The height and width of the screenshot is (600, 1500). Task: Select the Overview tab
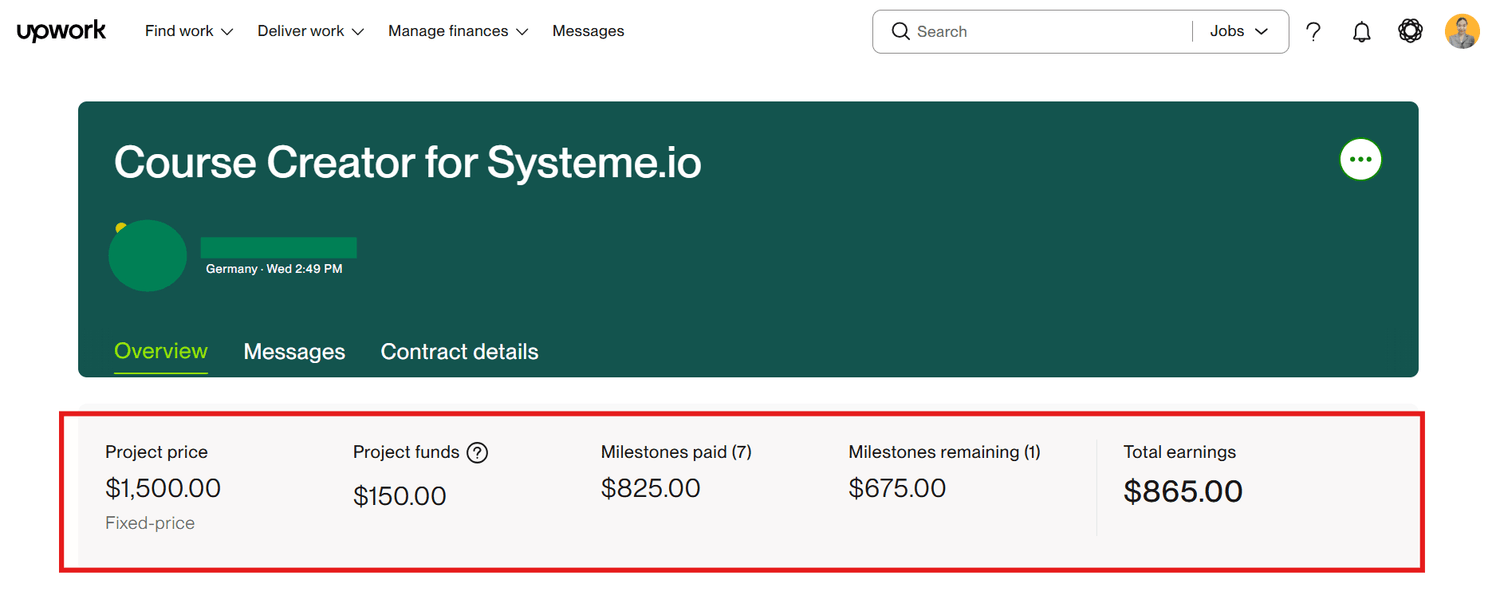[161, 351]
